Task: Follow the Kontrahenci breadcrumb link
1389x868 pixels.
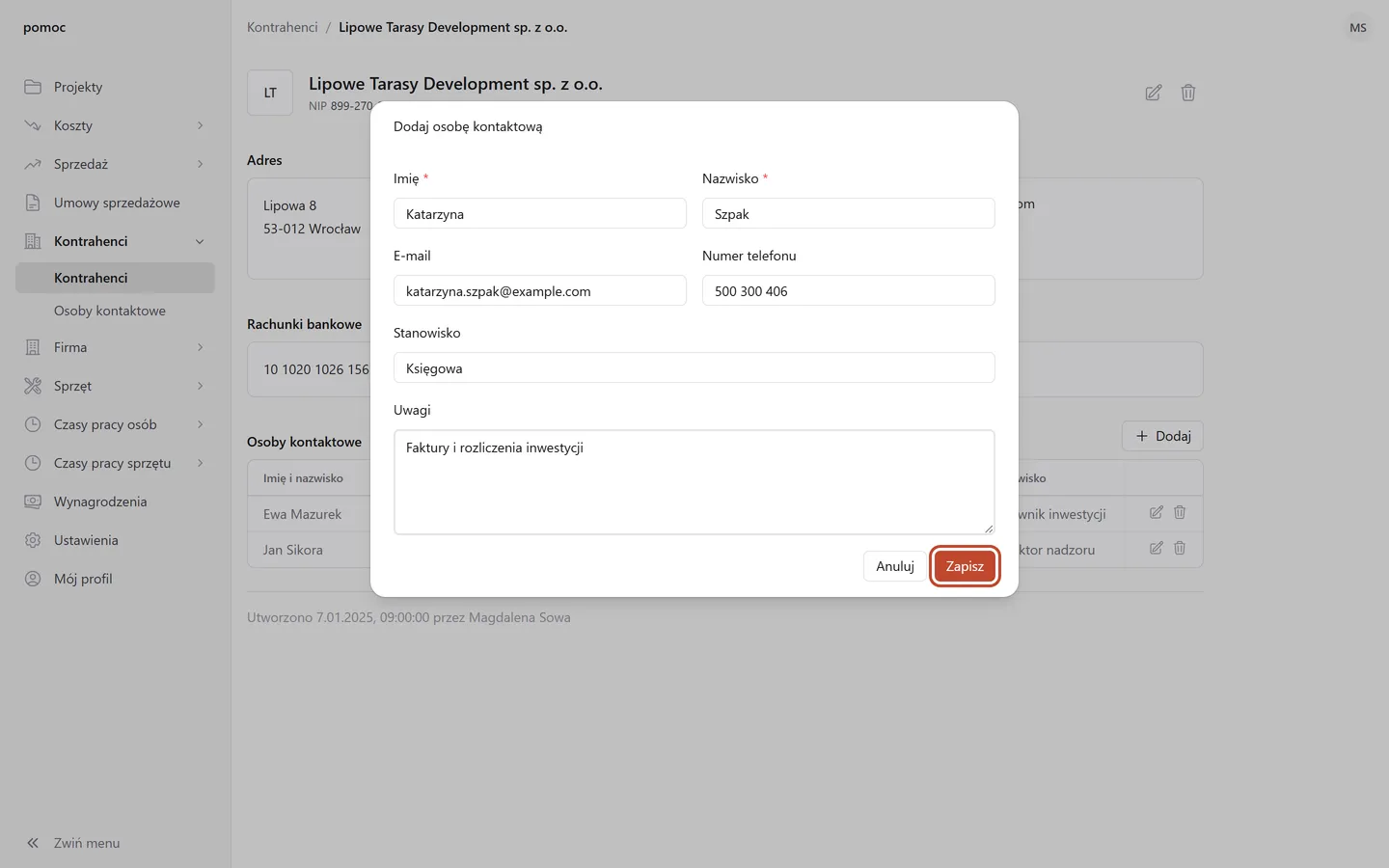Action: point(283,27)
